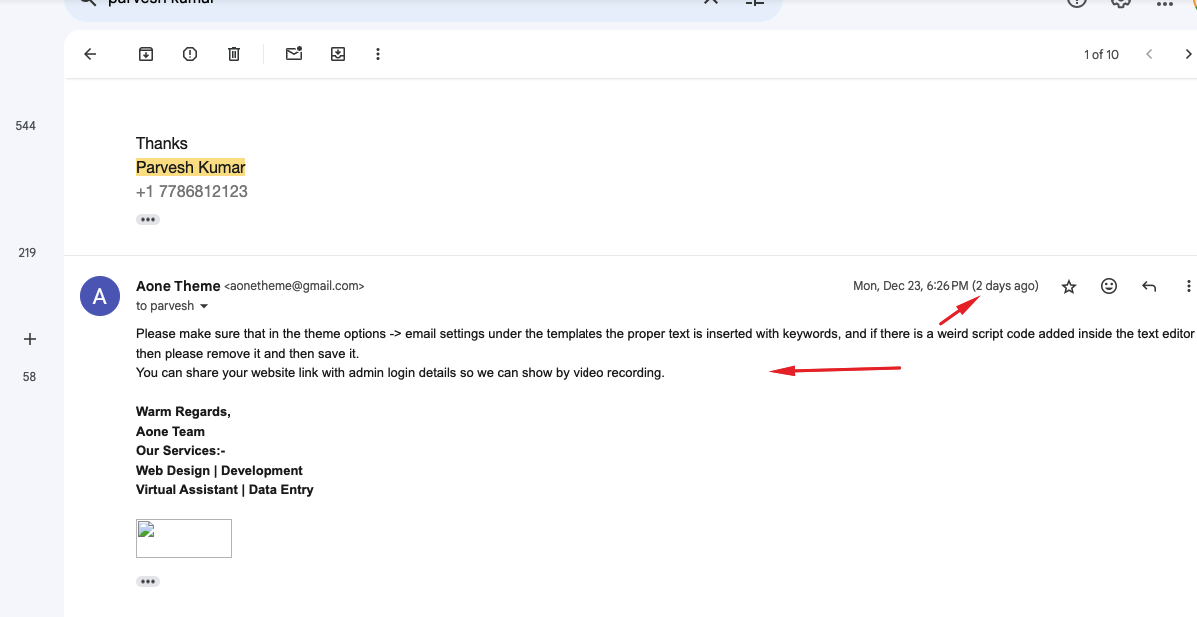Show newer conversation arrow
The width and height of the screenshot is (1197, 617).
coord(1149,54)
